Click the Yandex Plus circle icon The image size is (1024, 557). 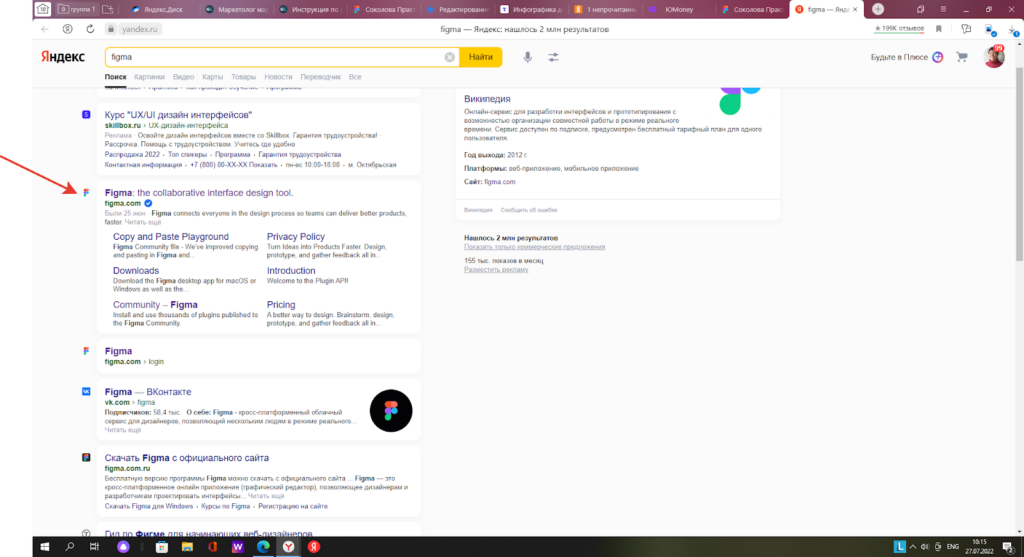click(x=938, y=57)
